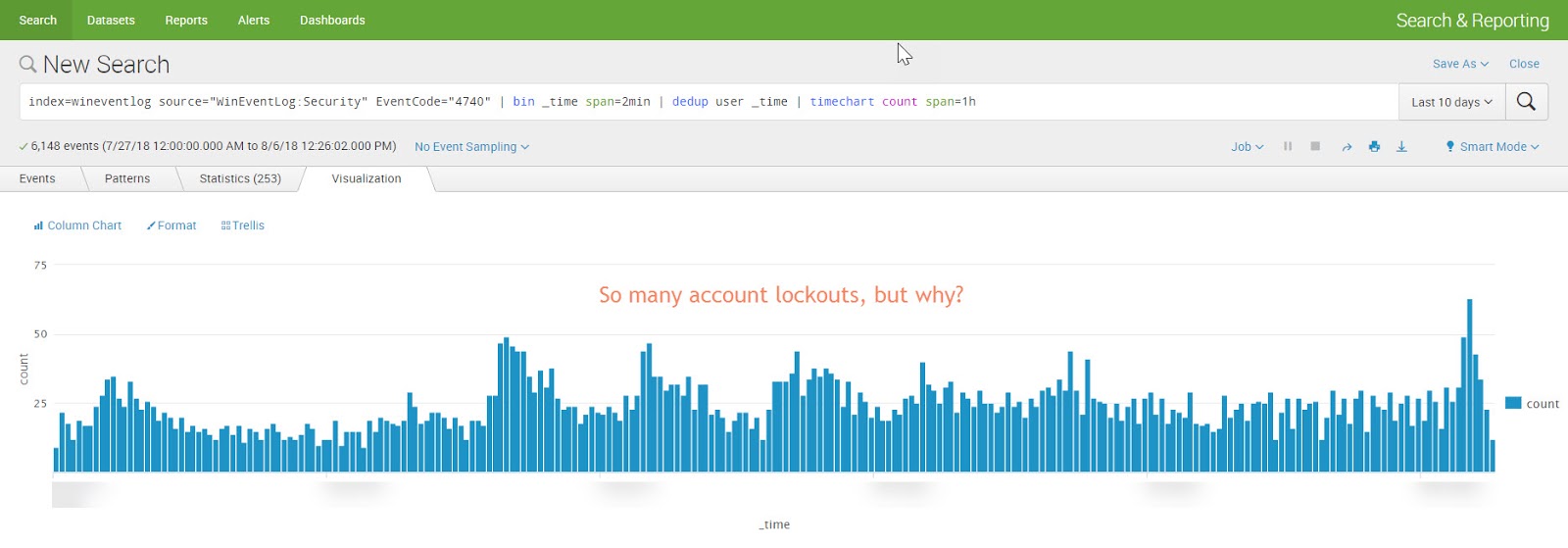Viewport: 1568px width, 548px height.
Task: Open the Trellis layout options
Action: (243, 225)
